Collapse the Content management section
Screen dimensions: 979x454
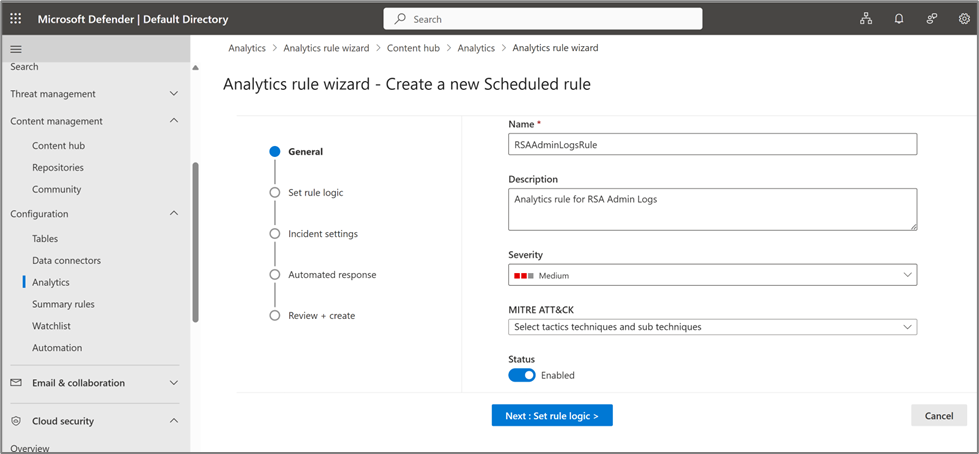coord(173,121)
